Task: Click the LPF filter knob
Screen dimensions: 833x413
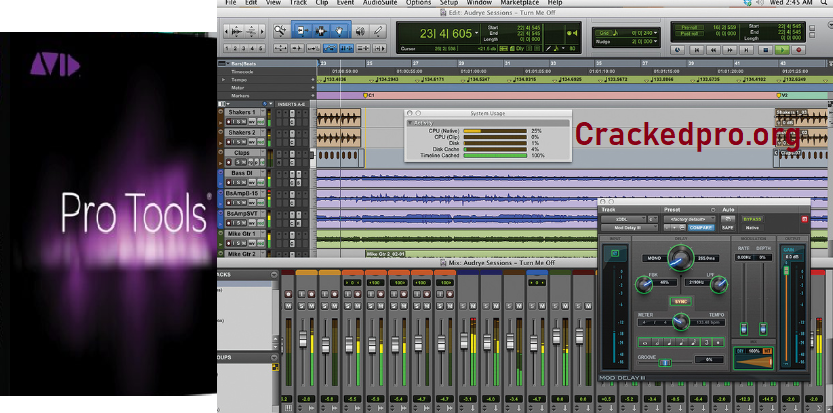Action: (x=718, y=285)
